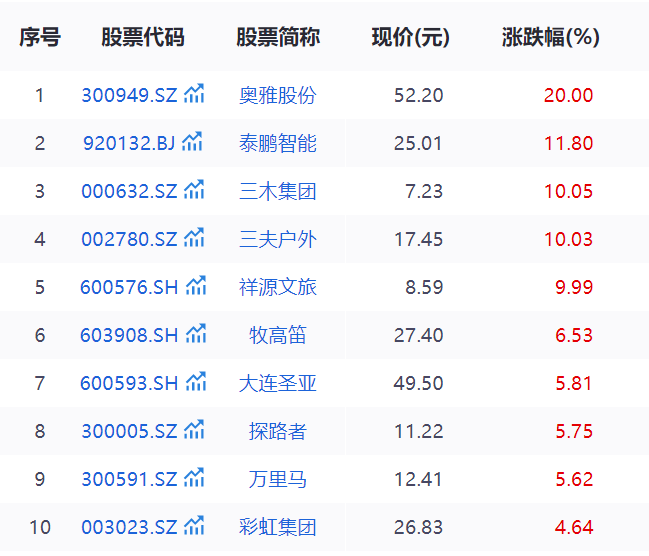Click the 泰鹏智能 stock name
Image resolution: width=649 pixels, height=556 pixels.
point(278,144)
